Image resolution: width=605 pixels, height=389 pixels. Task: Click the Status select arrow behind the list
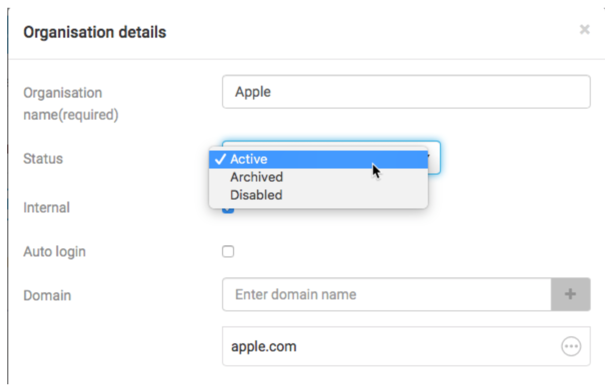point(428,156)
